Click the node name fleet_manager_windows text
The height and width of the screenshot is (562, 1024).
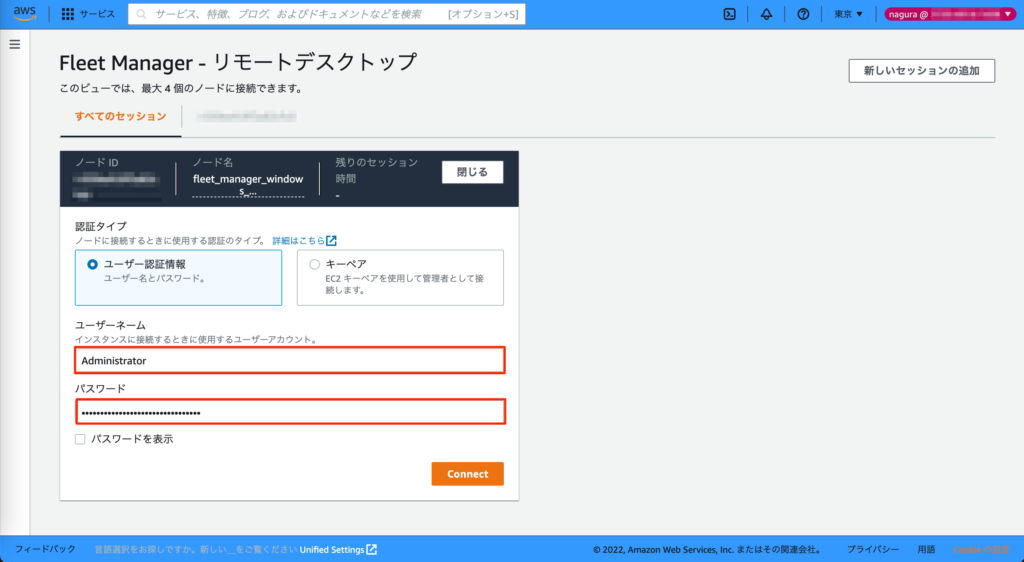point(248,185)
